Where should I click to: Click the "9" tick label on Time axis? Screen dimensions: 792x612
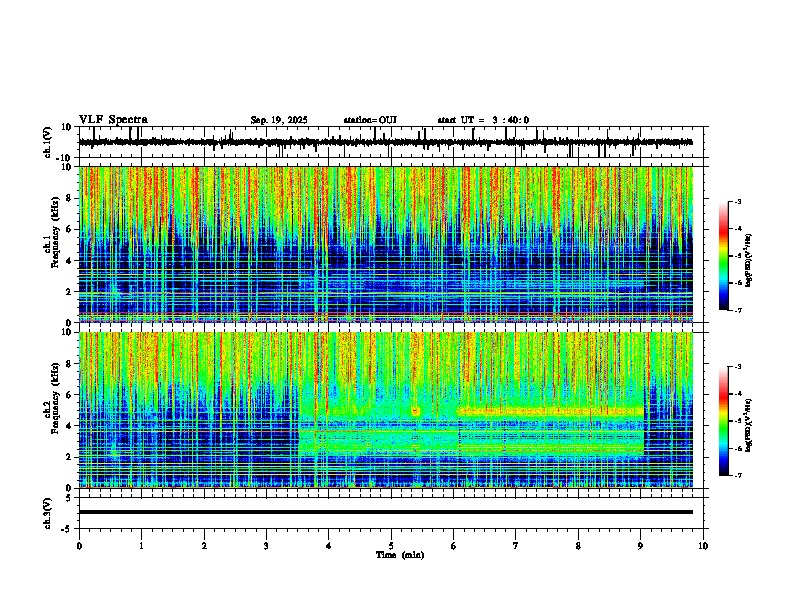(x=640, y=546)
